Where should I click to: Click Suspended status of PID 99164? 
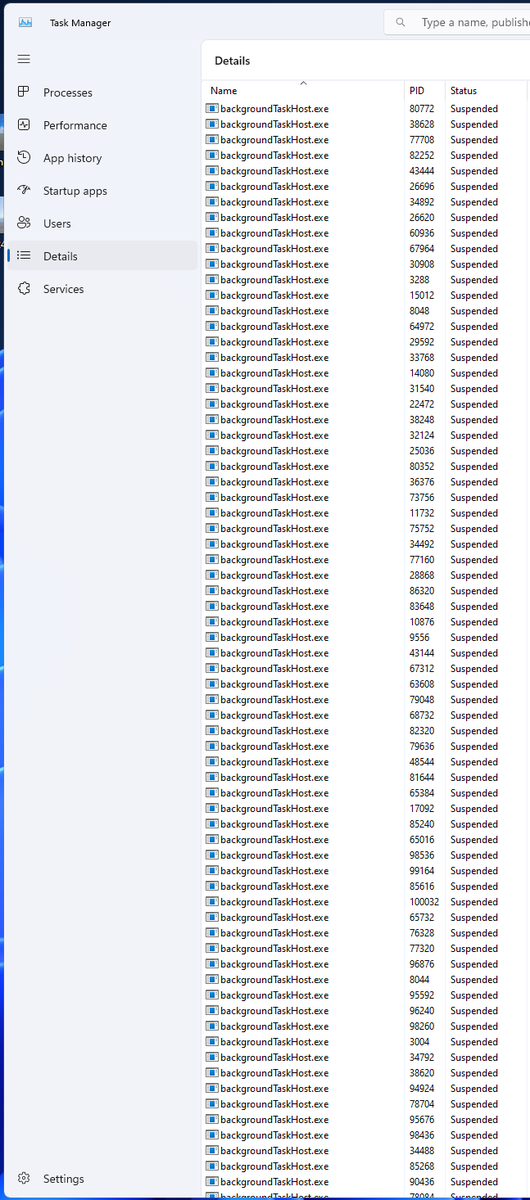point(474,871)
